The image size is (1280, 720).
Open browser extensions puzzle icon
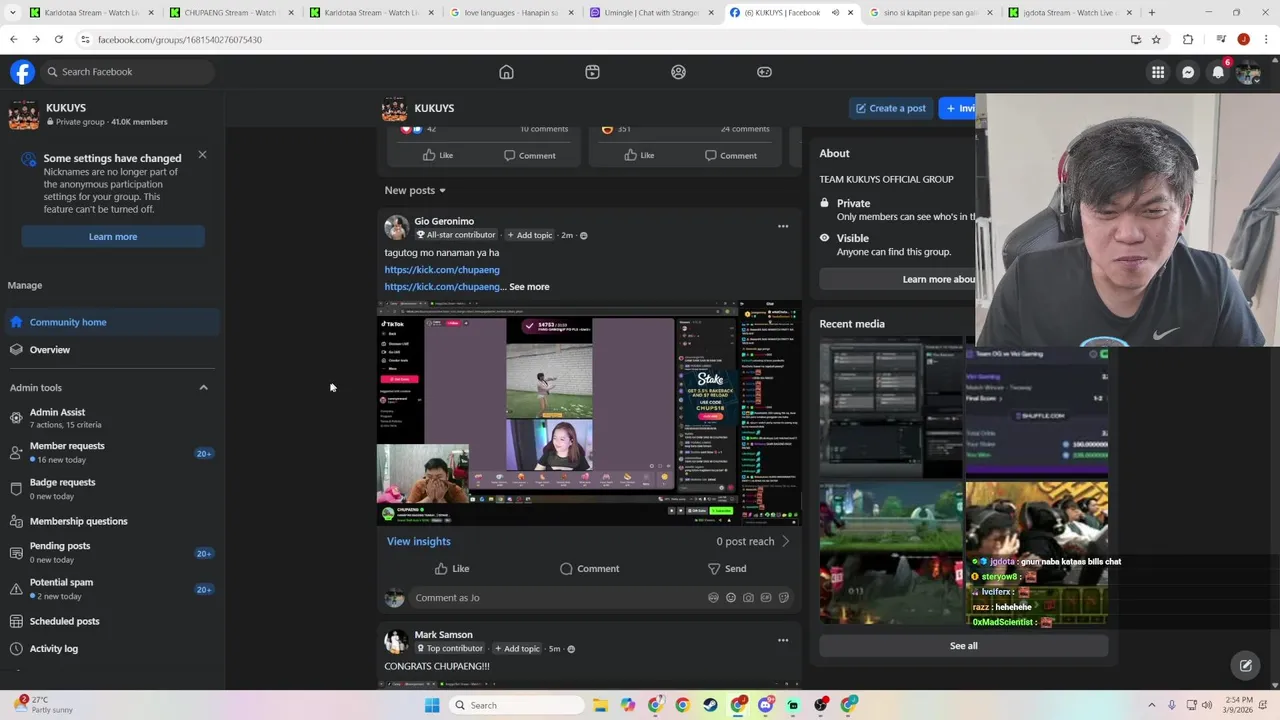click(x=1188, y=39)
